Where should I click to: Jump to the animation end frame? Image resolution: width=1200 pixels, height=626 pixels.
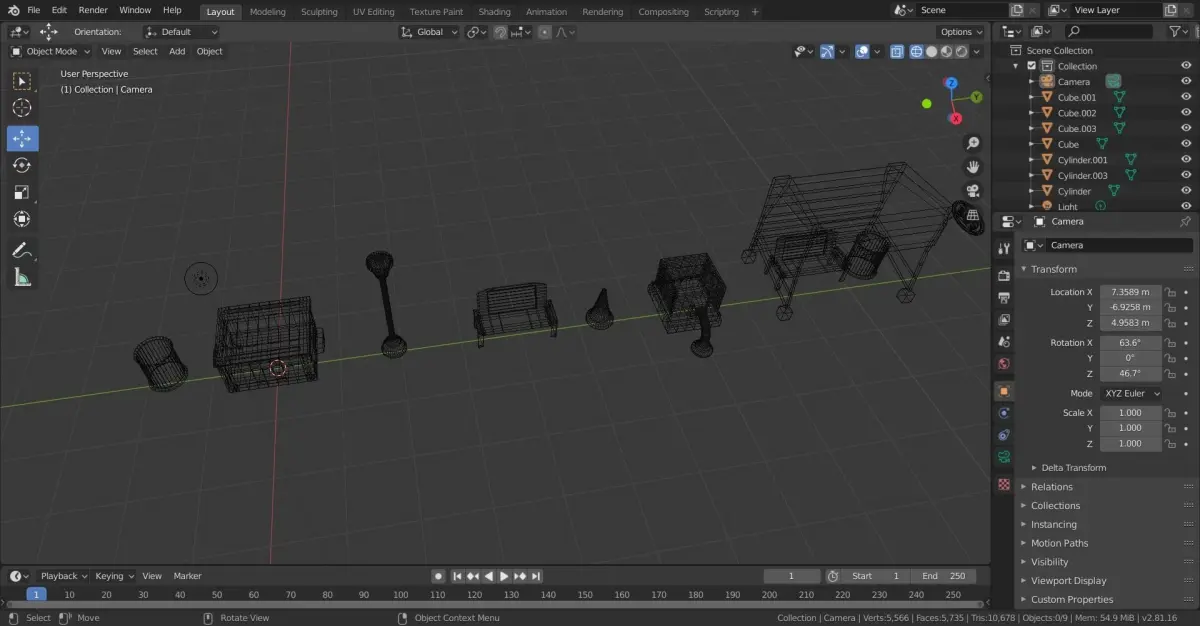point(536,576)
